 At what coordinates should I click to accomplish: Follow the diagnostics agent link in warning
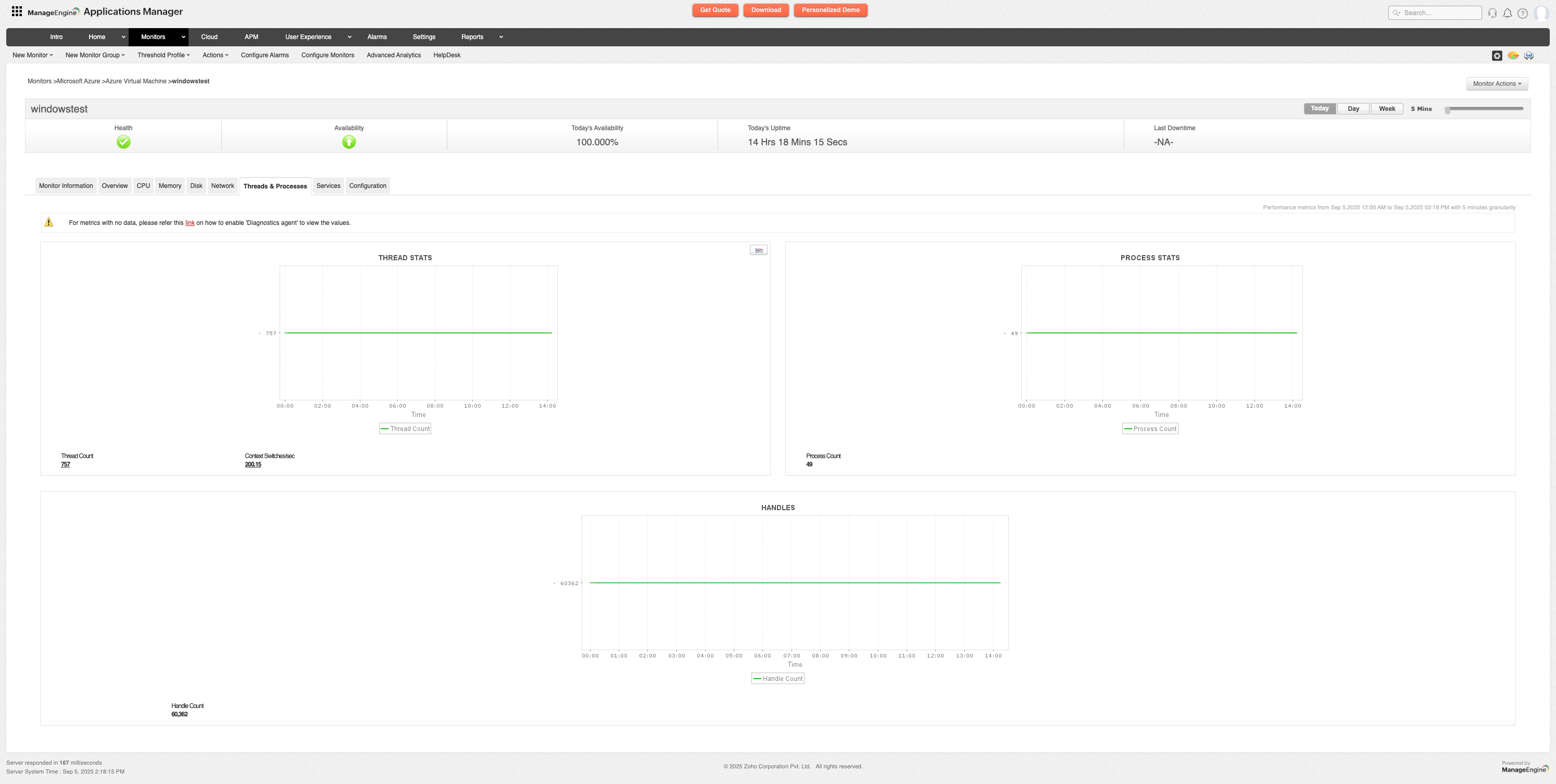pos(190,222)
